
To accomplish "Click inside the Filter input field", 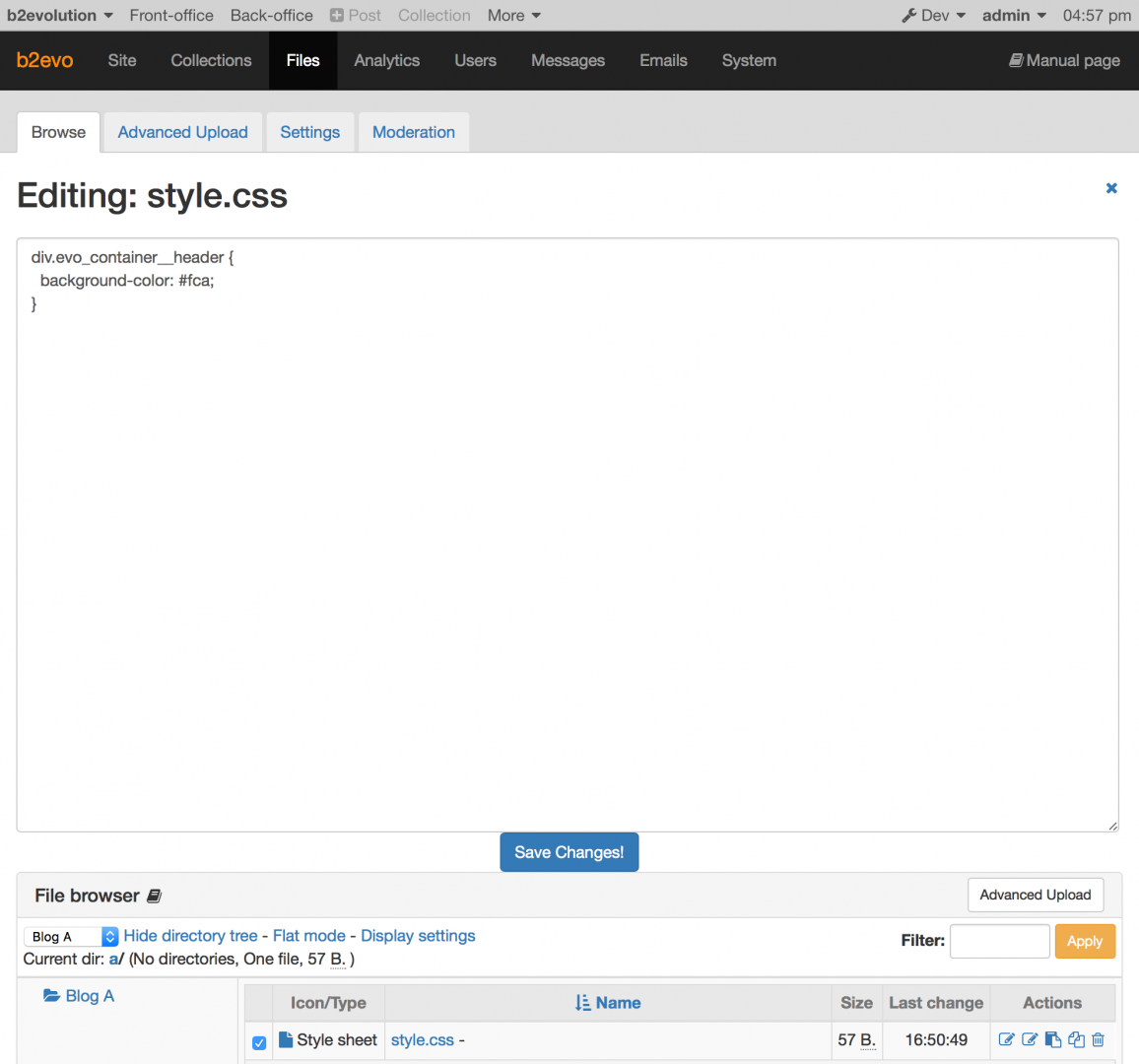I will [999, 941].
